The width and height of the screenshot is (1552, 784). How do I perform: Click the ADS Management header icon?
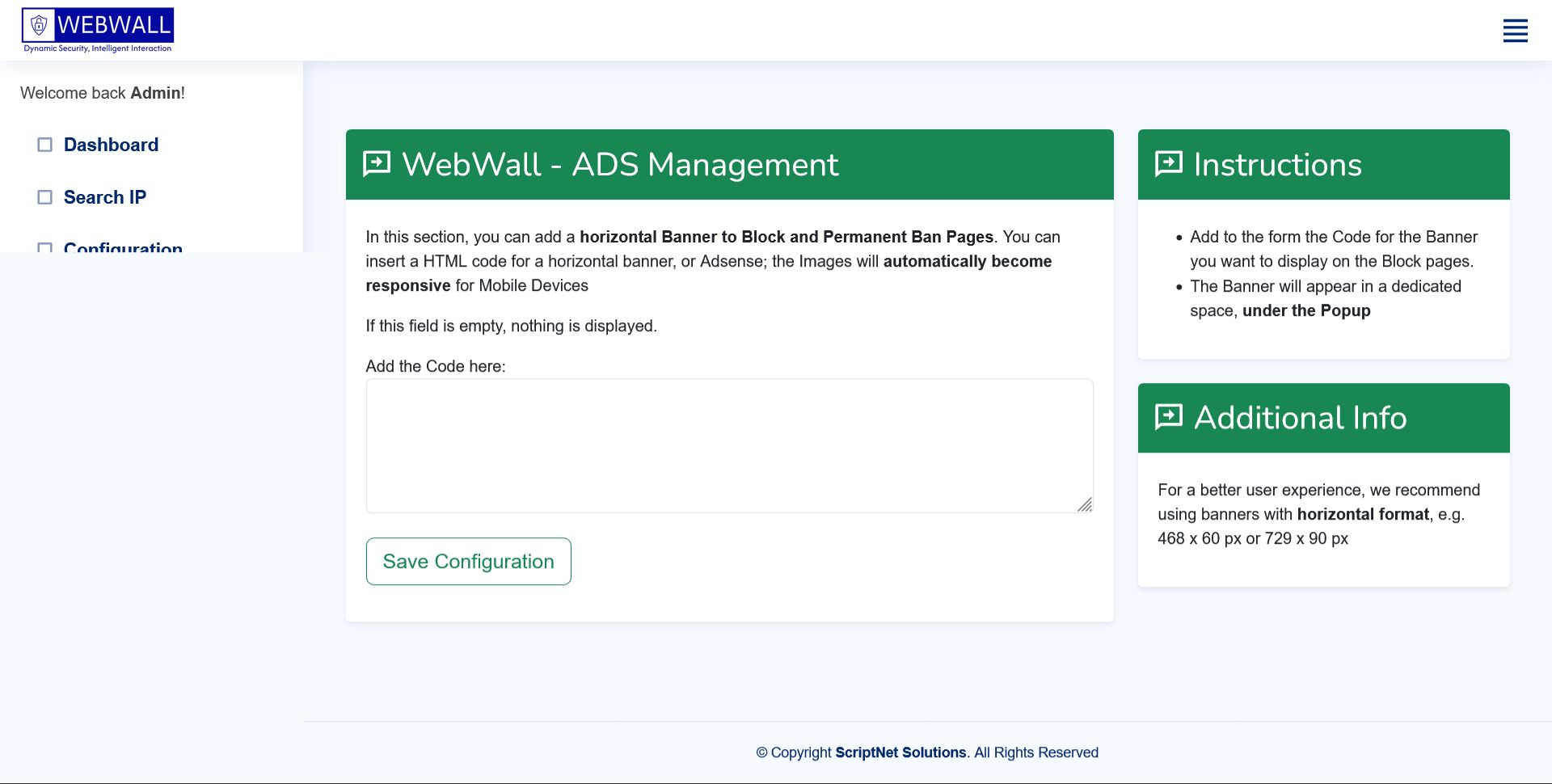[x=377, y=164]
